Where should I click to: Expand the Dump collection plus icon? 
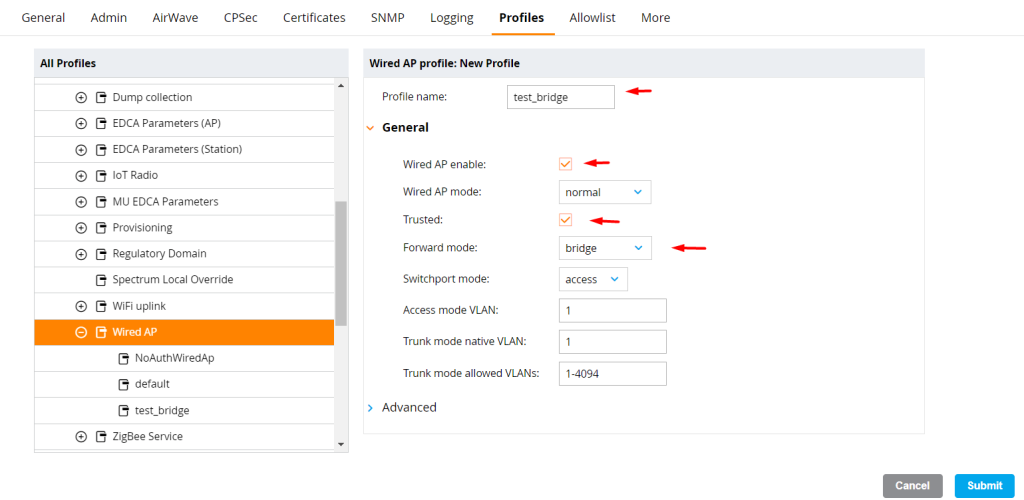click(x=81, y=97)
